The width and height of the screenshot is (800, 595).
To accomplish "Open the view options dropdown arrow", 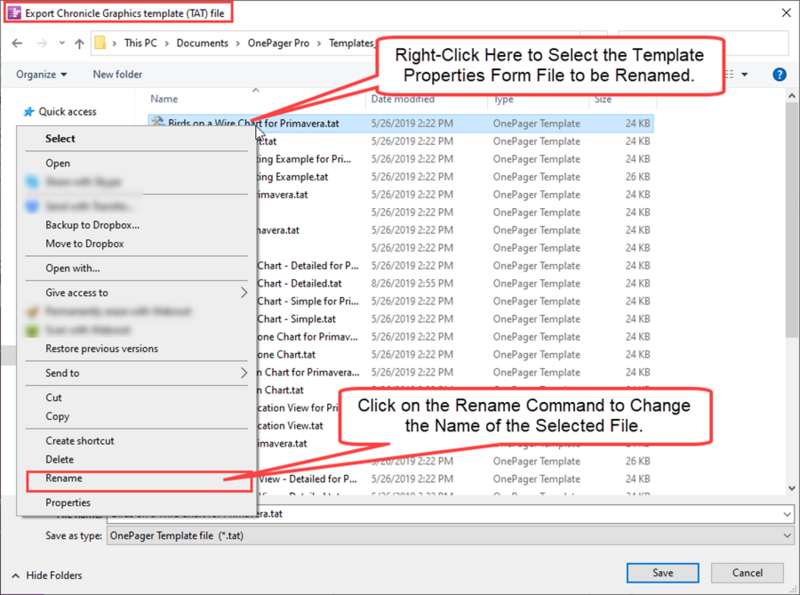I will [x=744, y=75].
